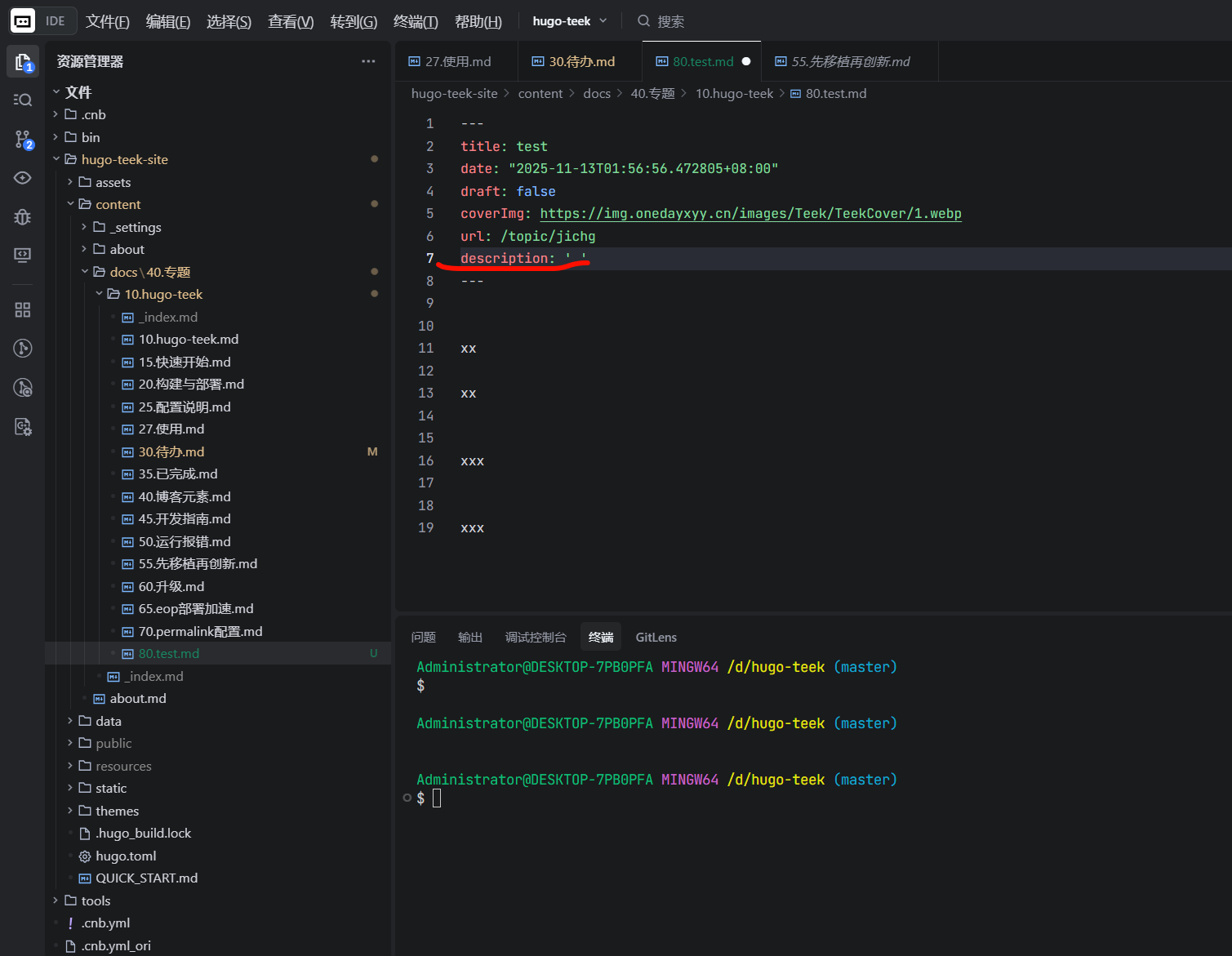Open the hugo-teek project dropdown
The height and width of the screenshot is (956, 1232).
click(x=569, y=21)
